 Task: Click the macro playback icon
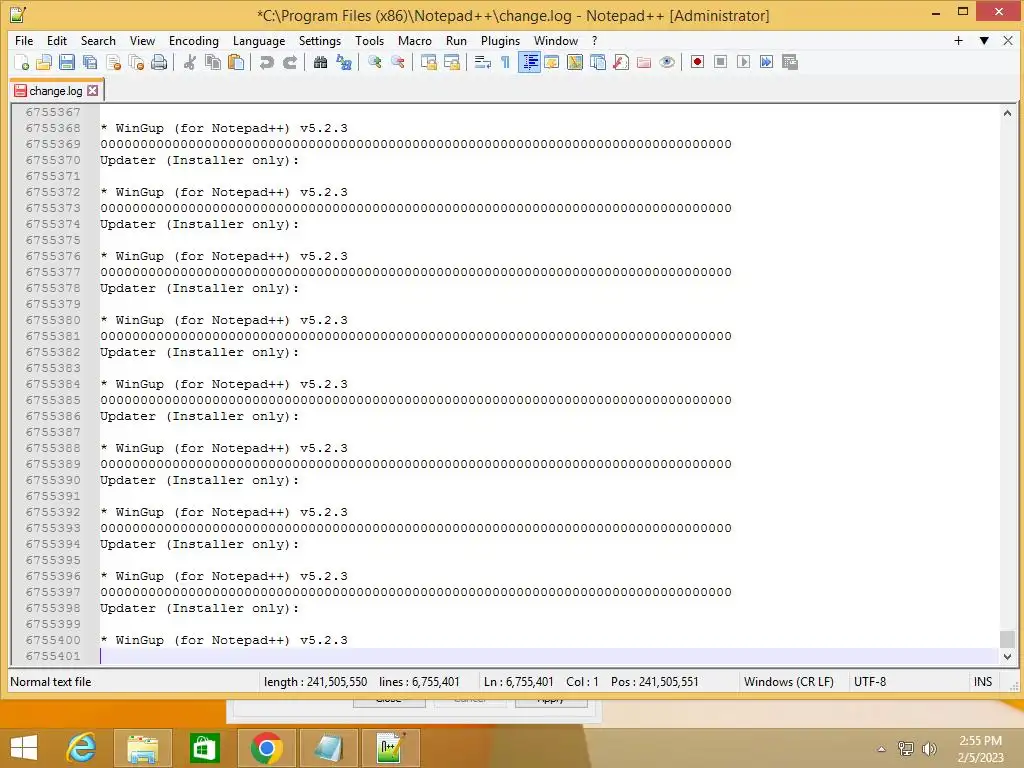[x=743, y=62]
